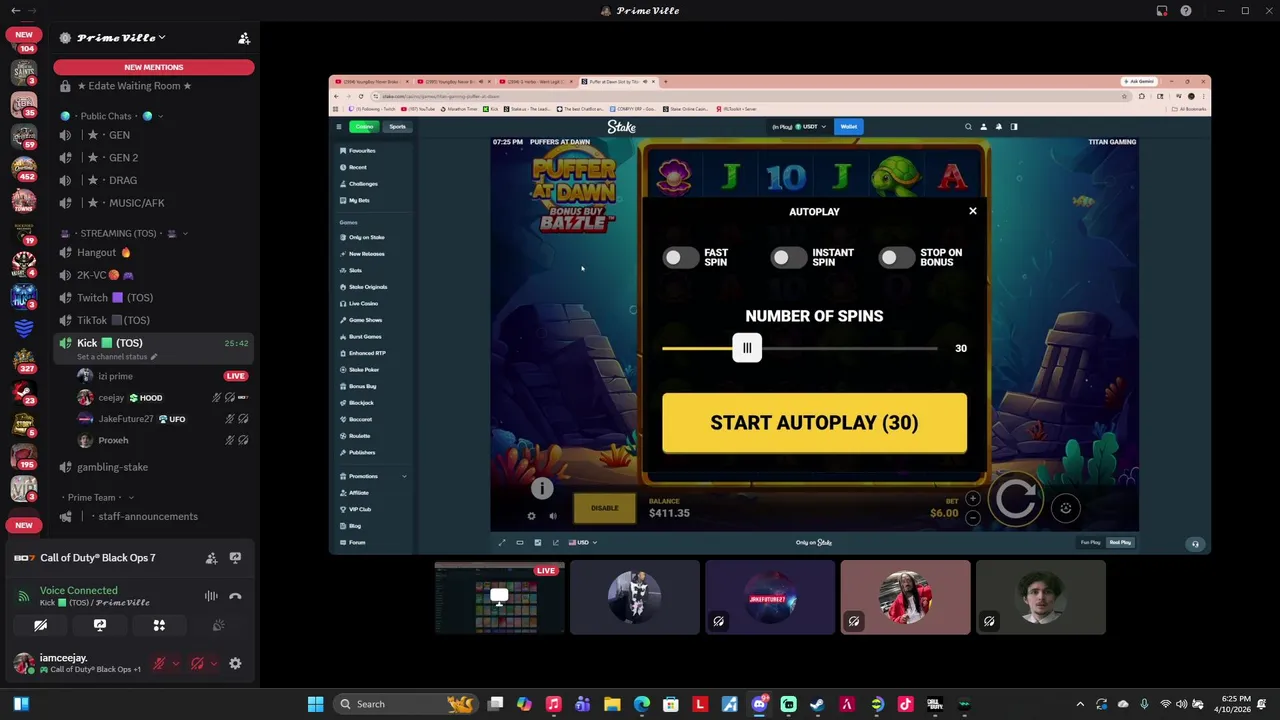Turn on Stop On Bonus switch
Viewport: 1280px width, 720px height.
click(x=896, y=258)
